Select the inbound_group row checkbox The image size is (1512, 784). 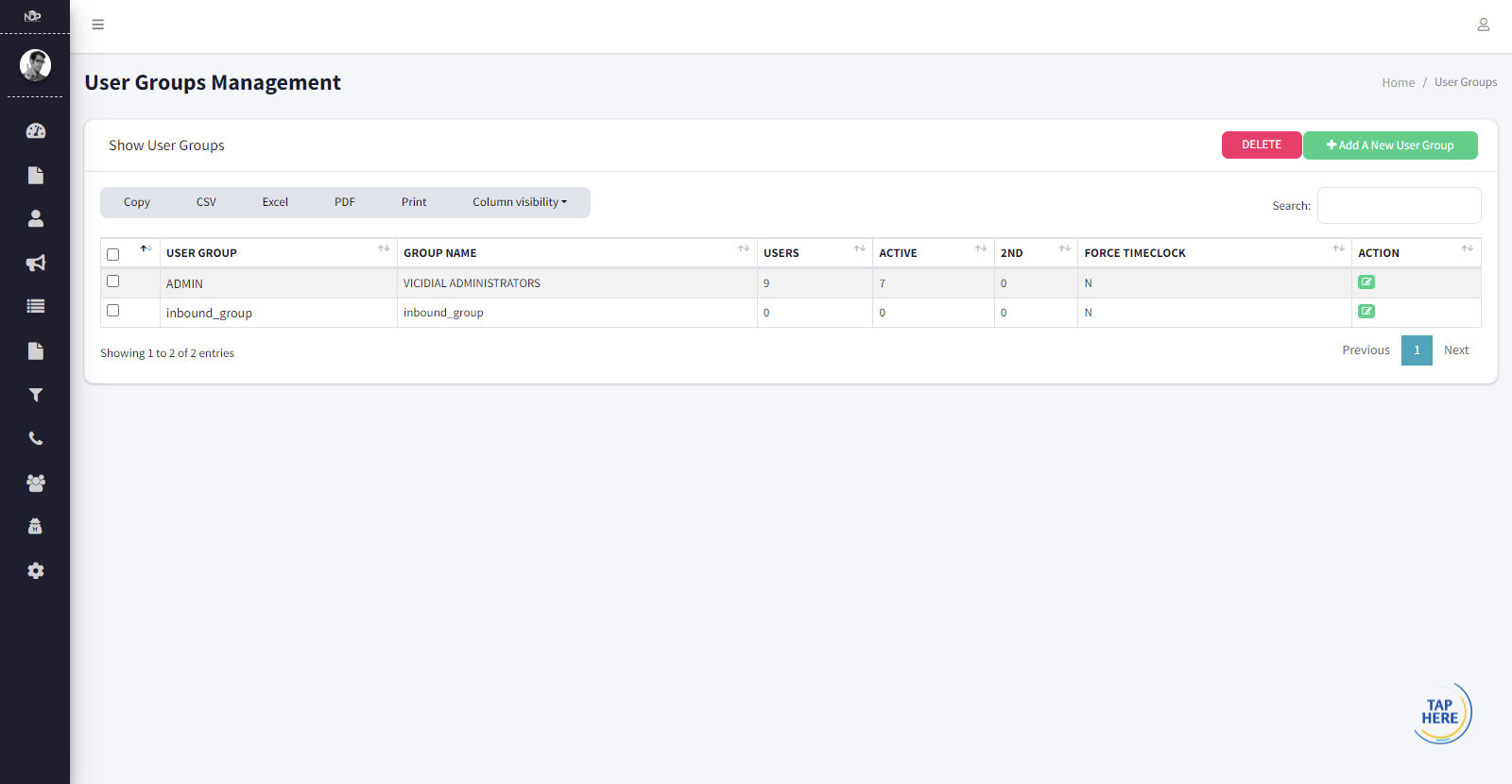pos(113,311)
